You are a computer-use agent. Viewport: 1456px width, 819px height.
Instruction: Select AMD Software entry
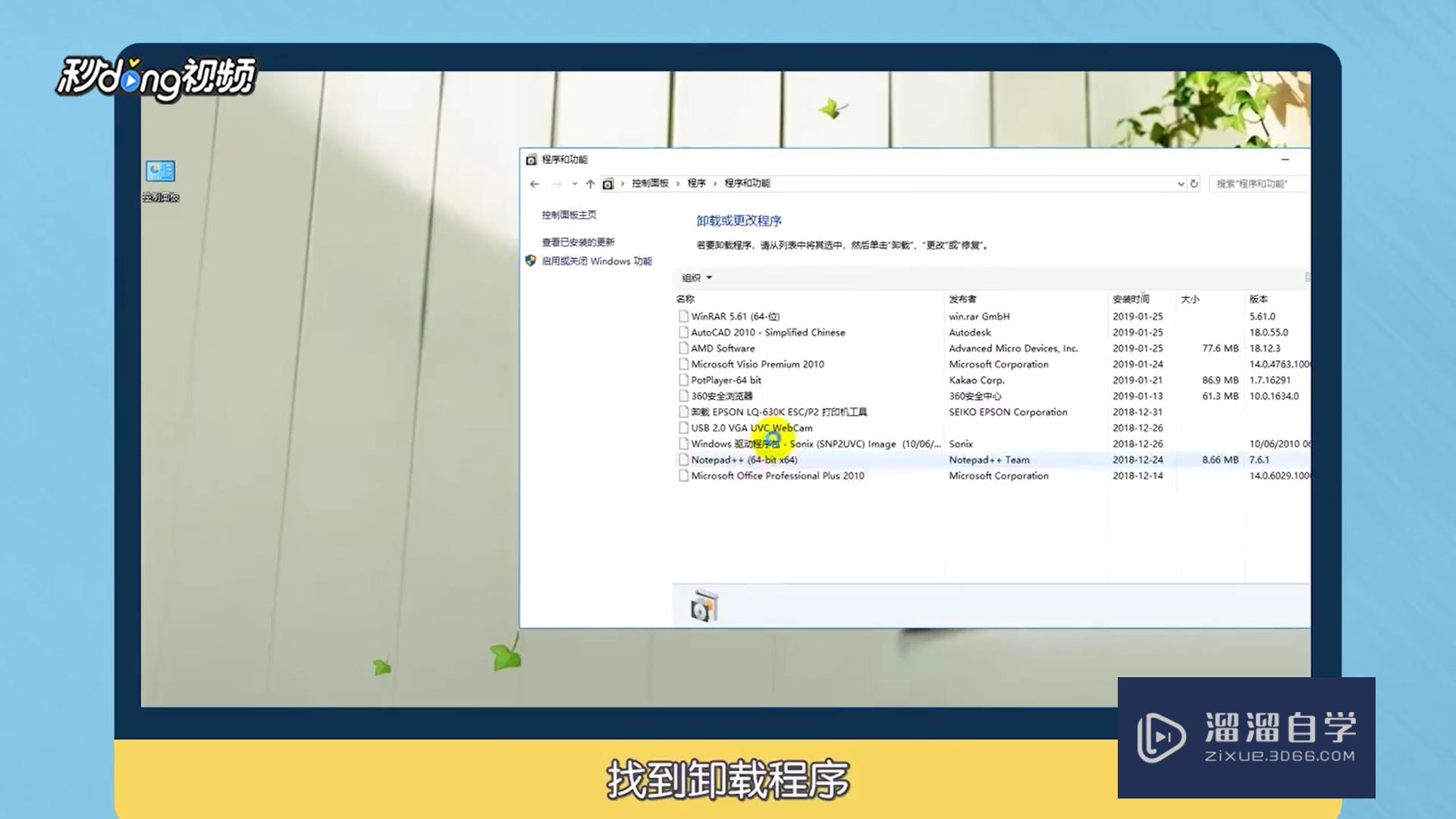tap(992, 348)
